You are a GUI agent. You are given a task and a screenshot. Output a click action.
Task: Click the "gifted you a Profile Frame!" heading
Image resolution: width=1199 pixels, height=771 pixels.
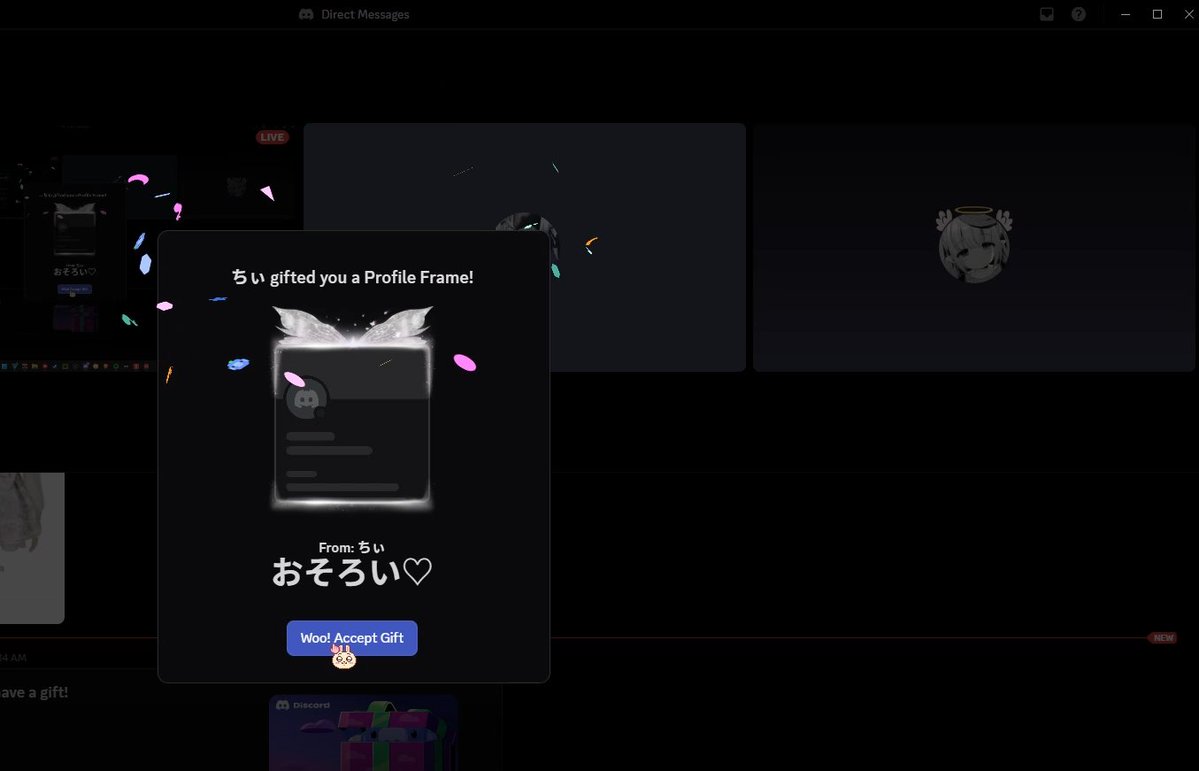click(x=353, y=277)
